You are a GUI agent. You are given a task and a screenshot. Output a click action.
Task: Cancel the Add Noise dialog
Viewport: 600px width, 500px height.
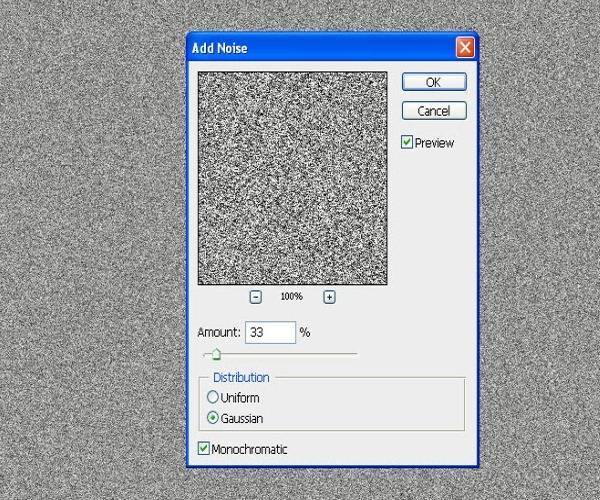tap(434, 111)
